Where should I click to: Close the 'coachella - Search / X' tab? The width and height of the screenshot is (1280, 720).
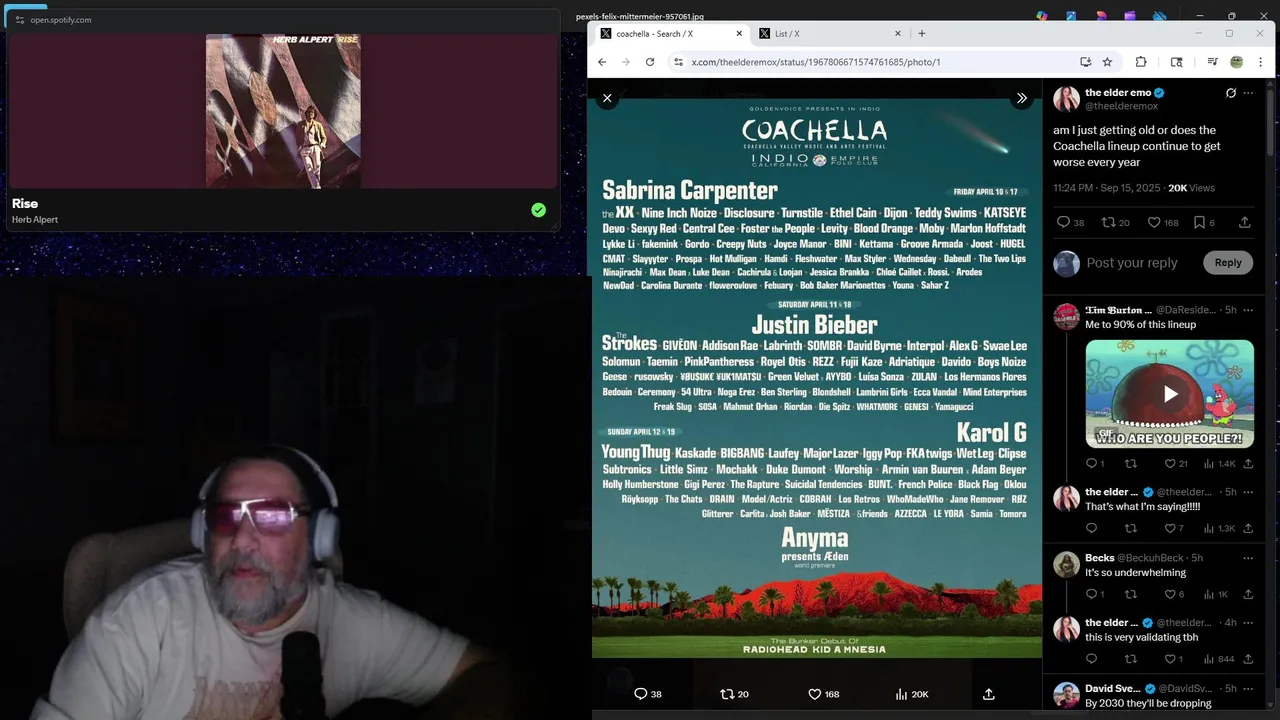pos(740,34)
